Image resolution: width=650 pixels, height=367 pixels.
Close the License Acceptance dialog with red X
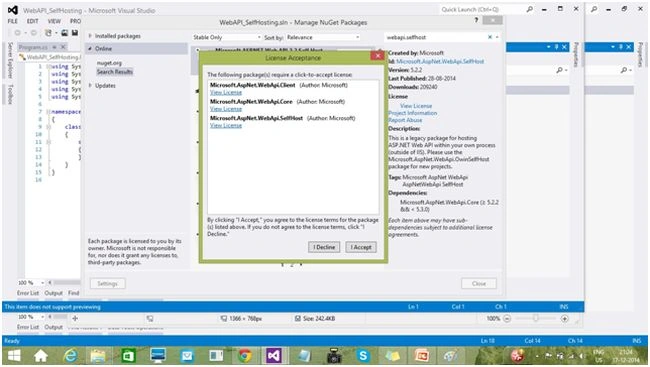click(x=377, y=56)
